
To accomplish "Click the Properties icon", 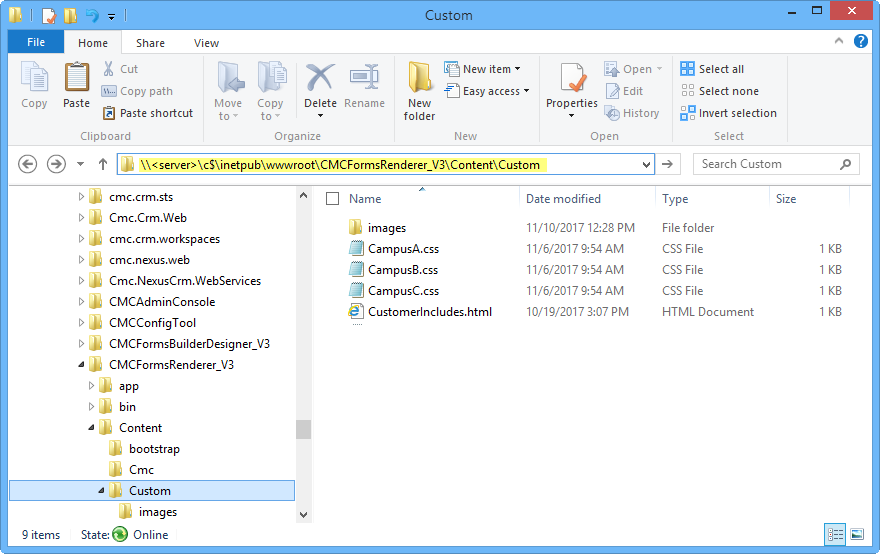I will [x=572, y=78].
